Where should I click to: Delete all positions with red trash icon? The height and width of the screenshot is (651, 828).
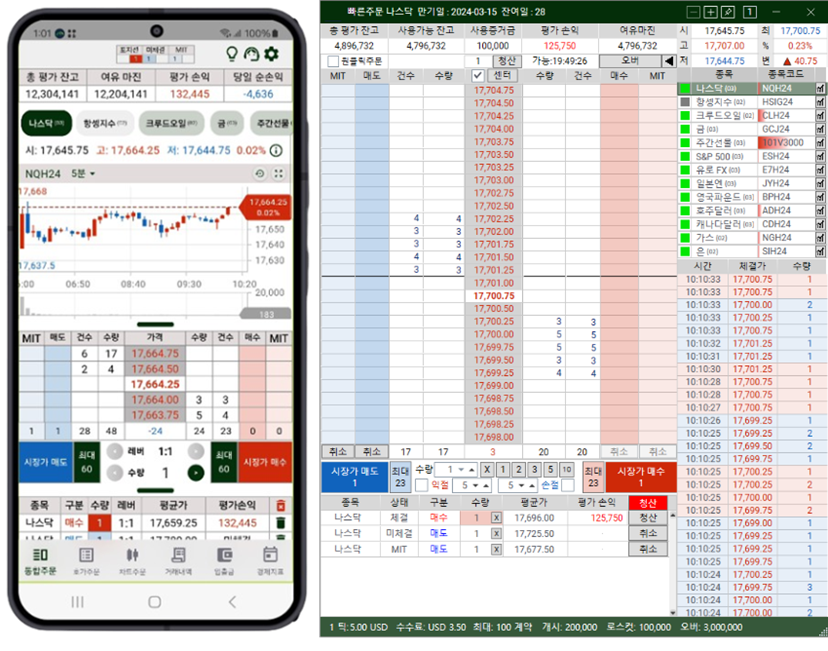click(280, 507)
